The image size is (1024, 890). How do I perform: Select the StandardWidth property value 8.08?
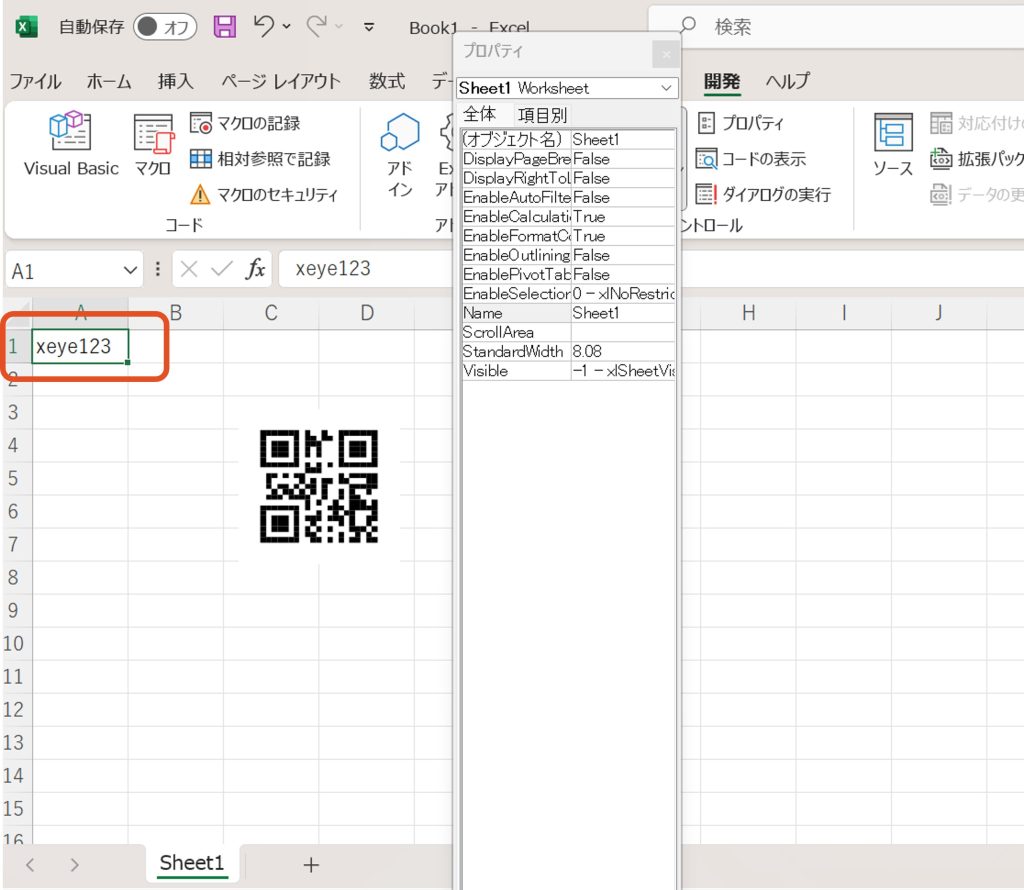click(x=623, y=352)
